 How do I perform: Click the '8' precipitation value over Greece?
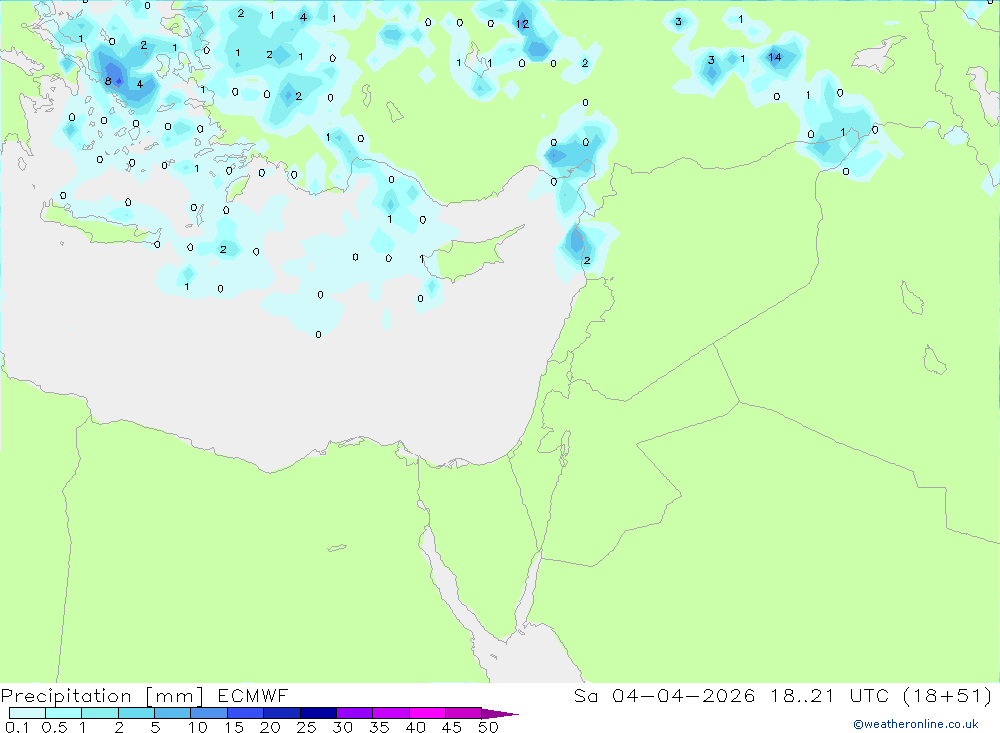click(108, 81)
